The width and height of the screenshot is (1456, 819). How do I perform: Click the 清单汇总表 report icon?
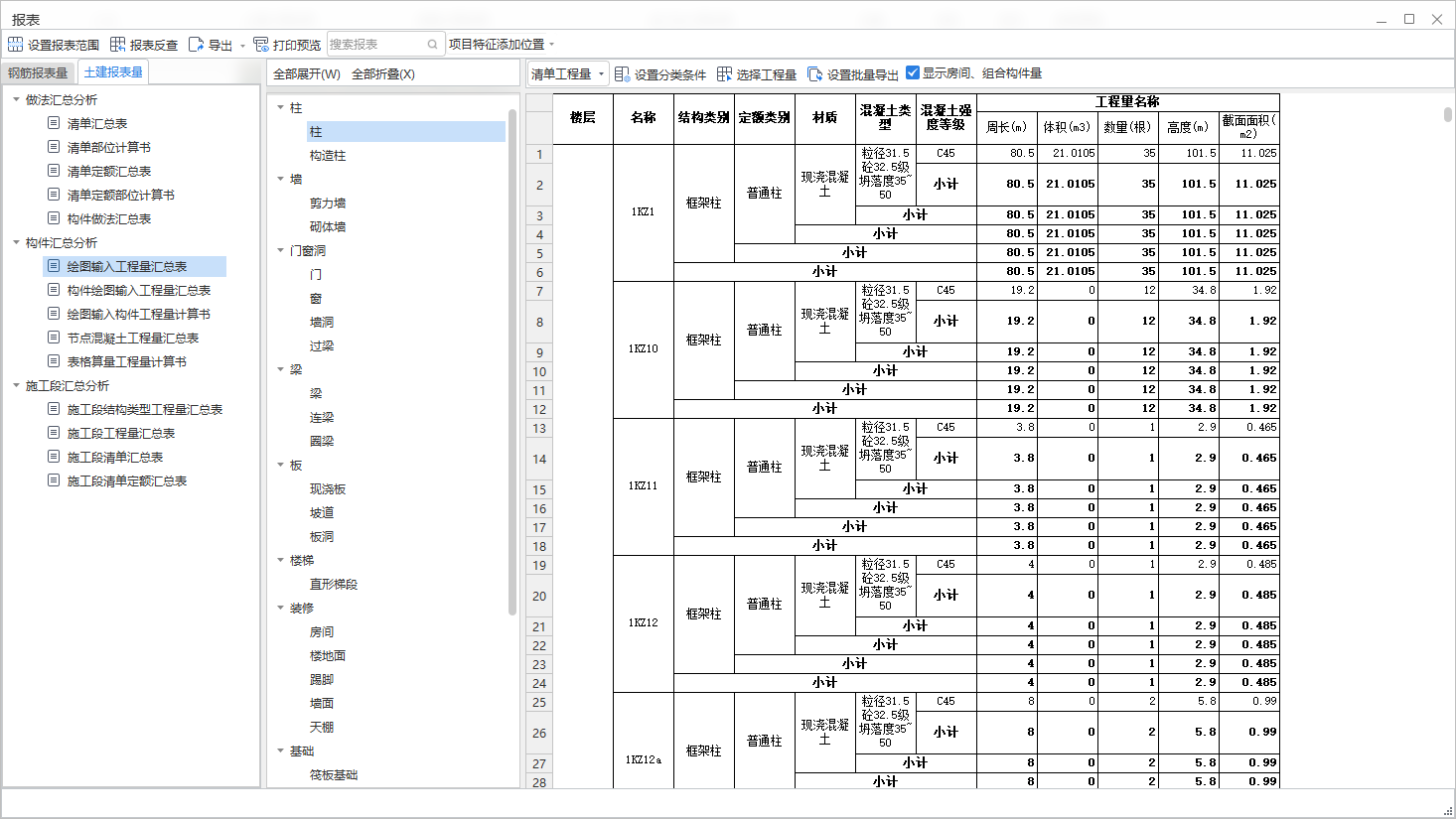[x=54, y=123]
